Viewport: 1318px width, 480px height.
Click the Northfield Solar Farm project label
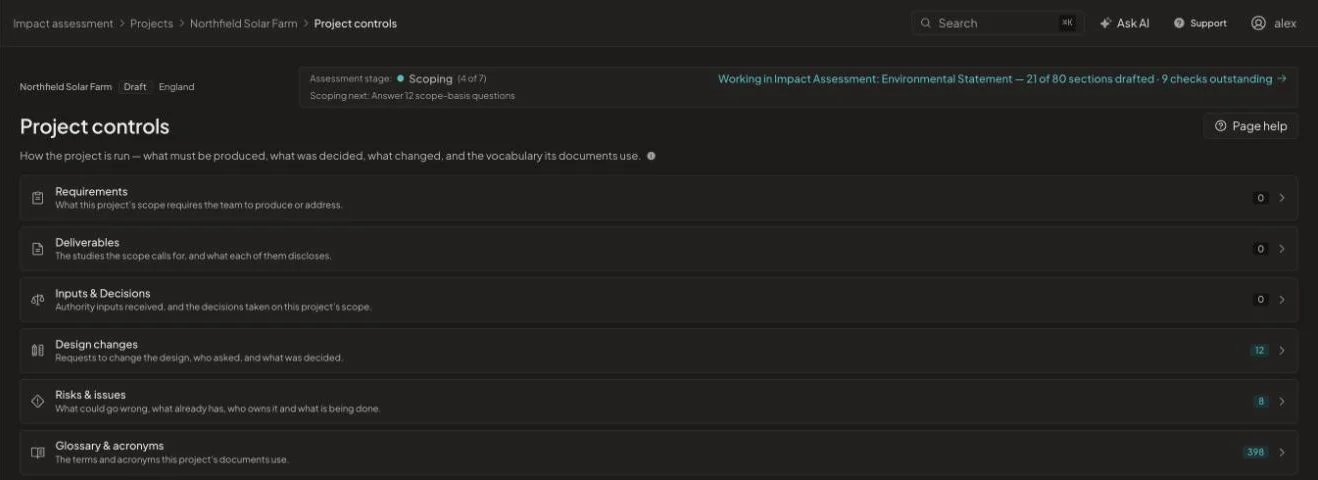(x=66, y=87)
